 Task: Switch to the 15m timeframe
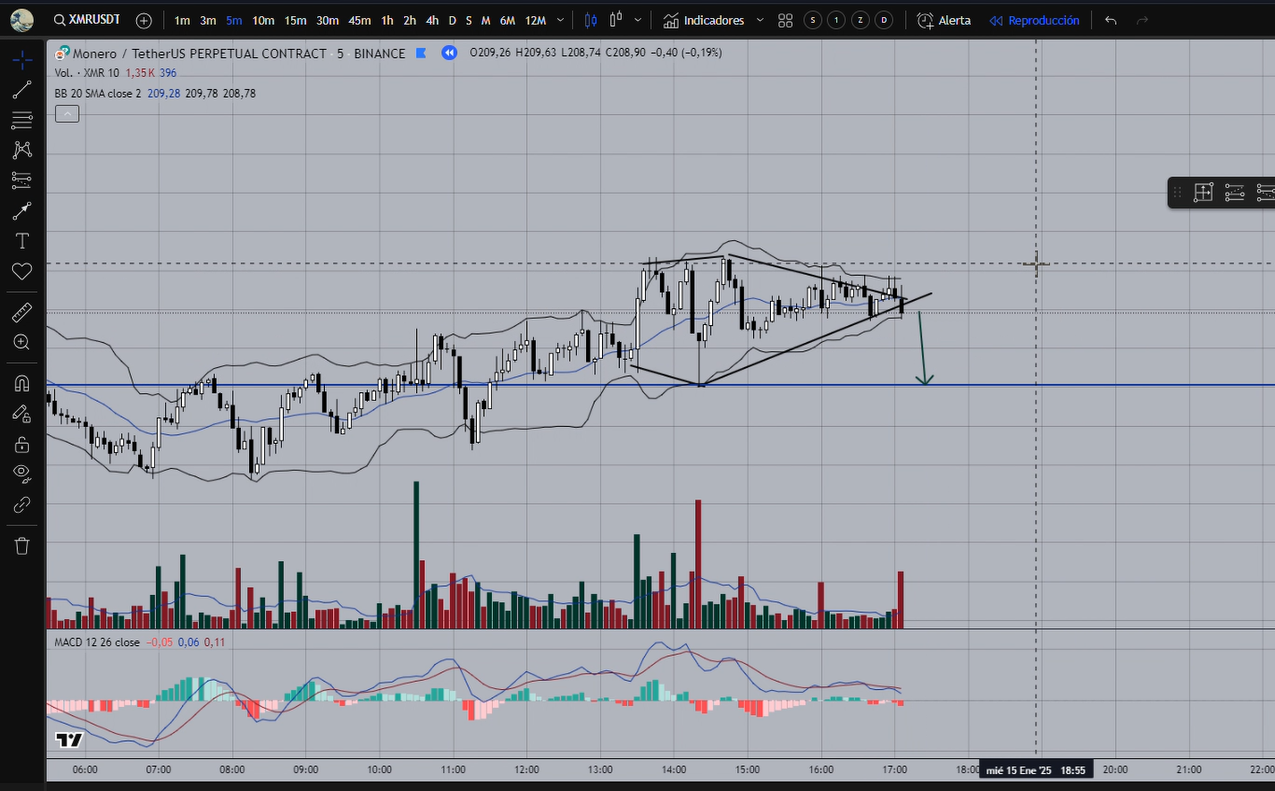point(295,20)
